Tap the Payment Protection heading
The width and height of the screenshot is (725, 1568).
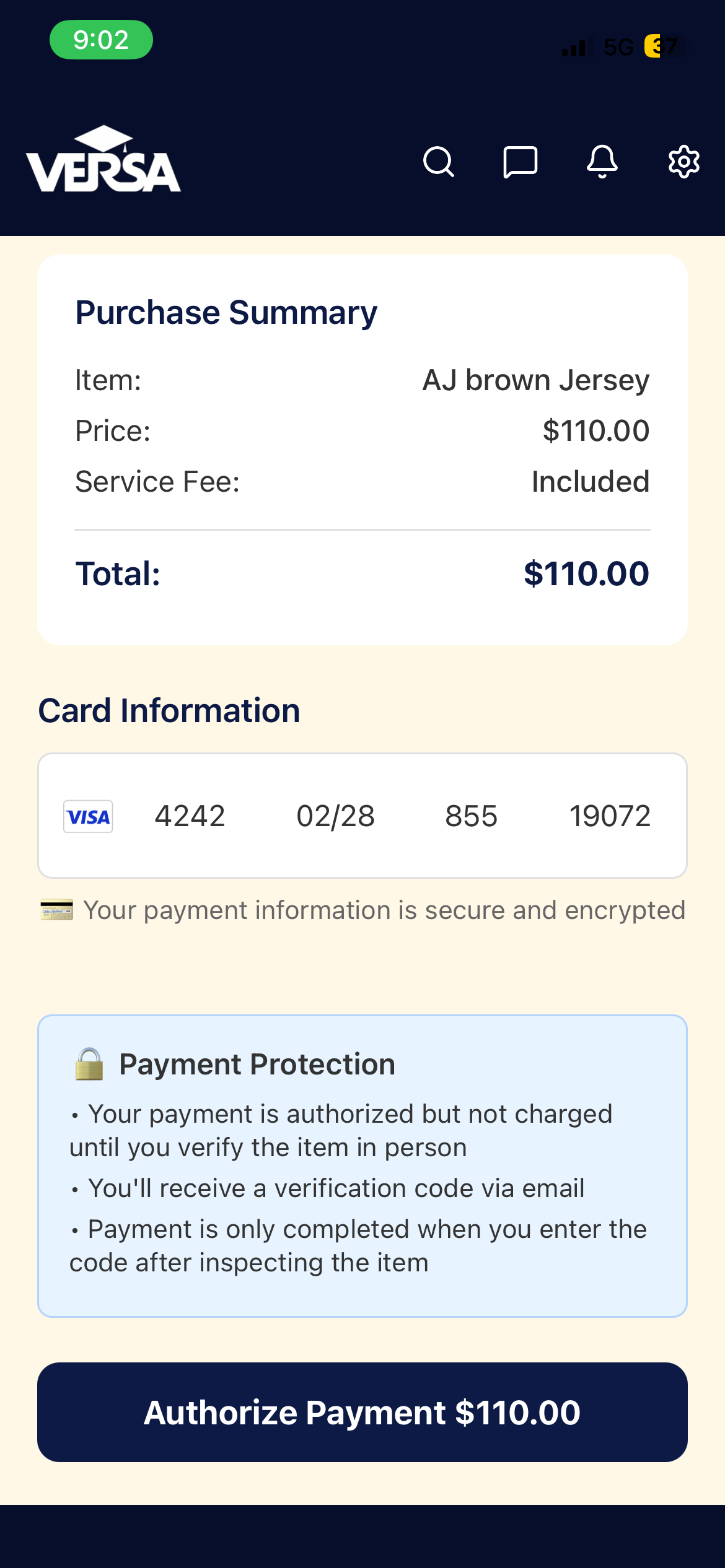point(257,1064)
